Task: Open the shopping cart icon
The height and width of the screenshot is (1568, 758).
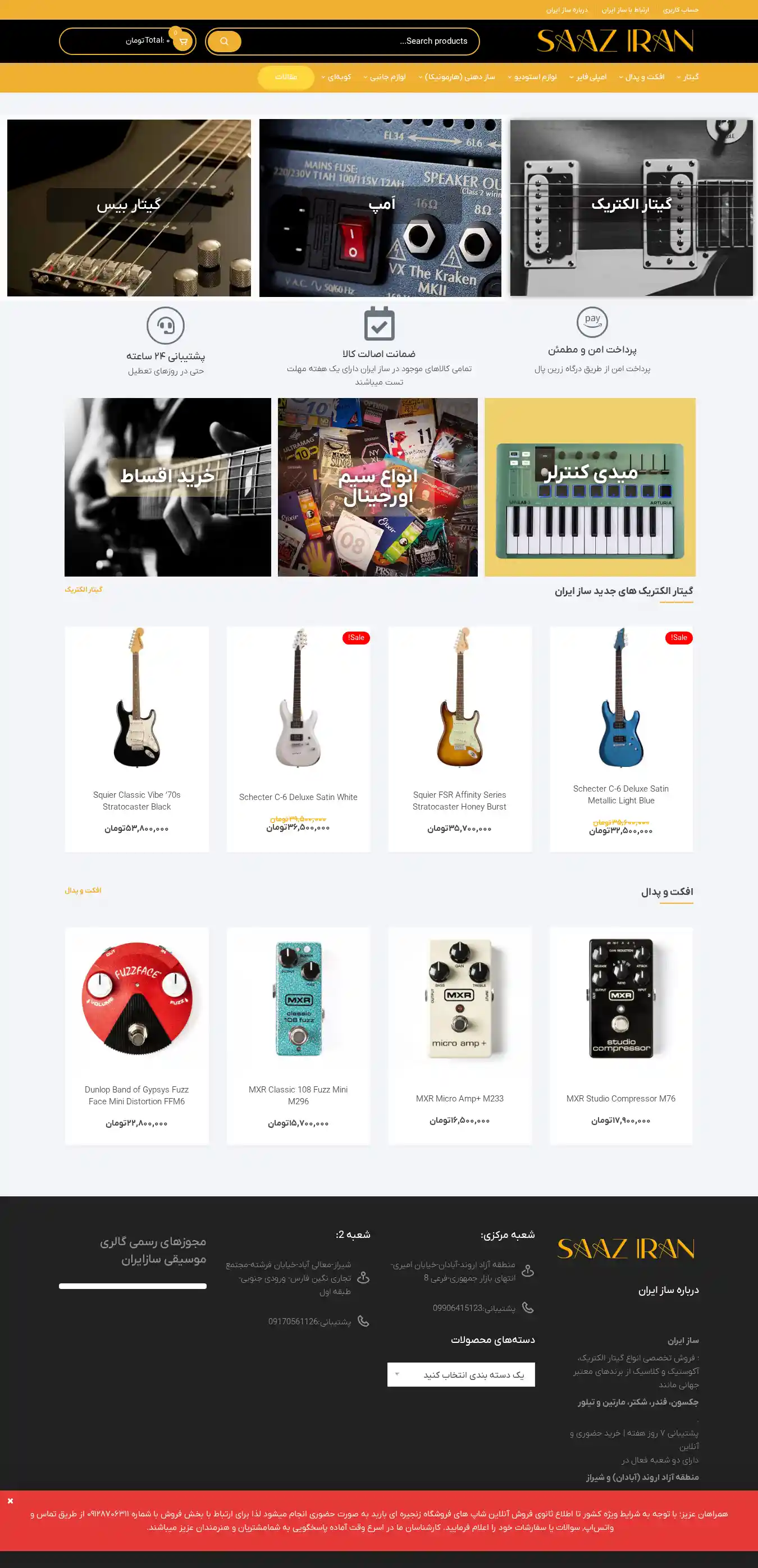Action: 182,42
